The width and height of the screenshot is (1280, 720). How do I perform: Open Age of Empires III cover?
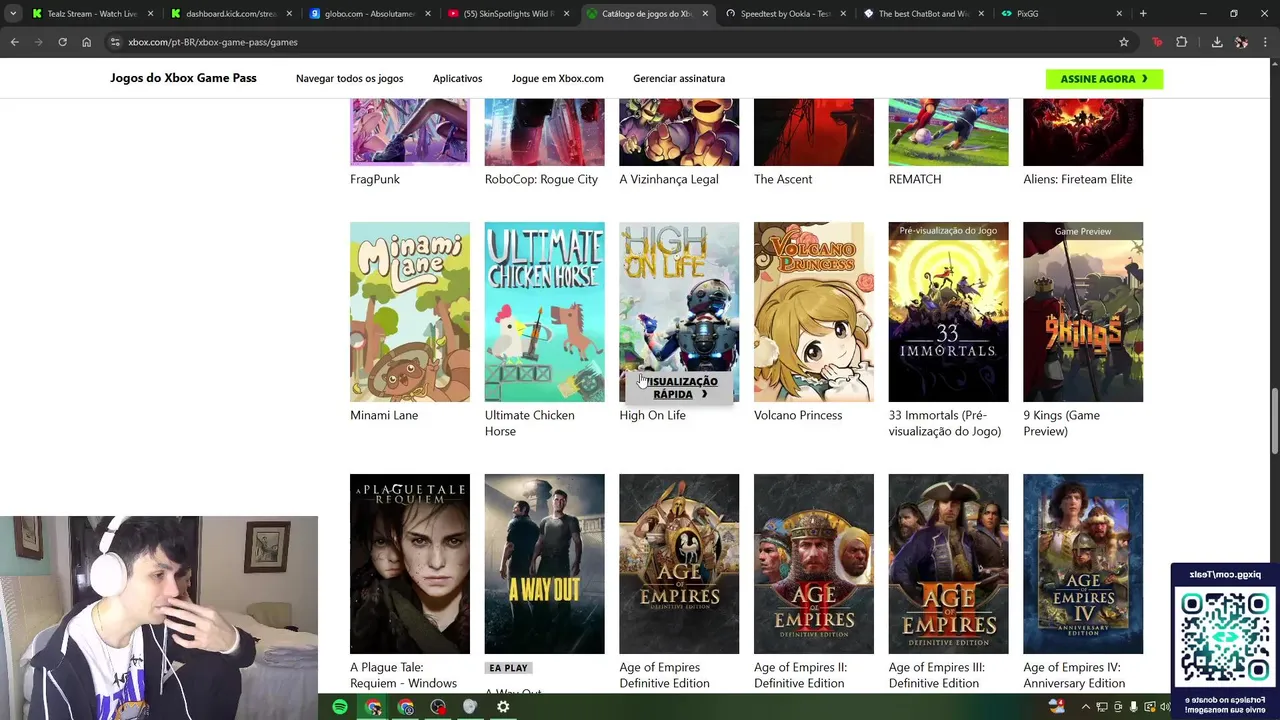tap(948, 564)
